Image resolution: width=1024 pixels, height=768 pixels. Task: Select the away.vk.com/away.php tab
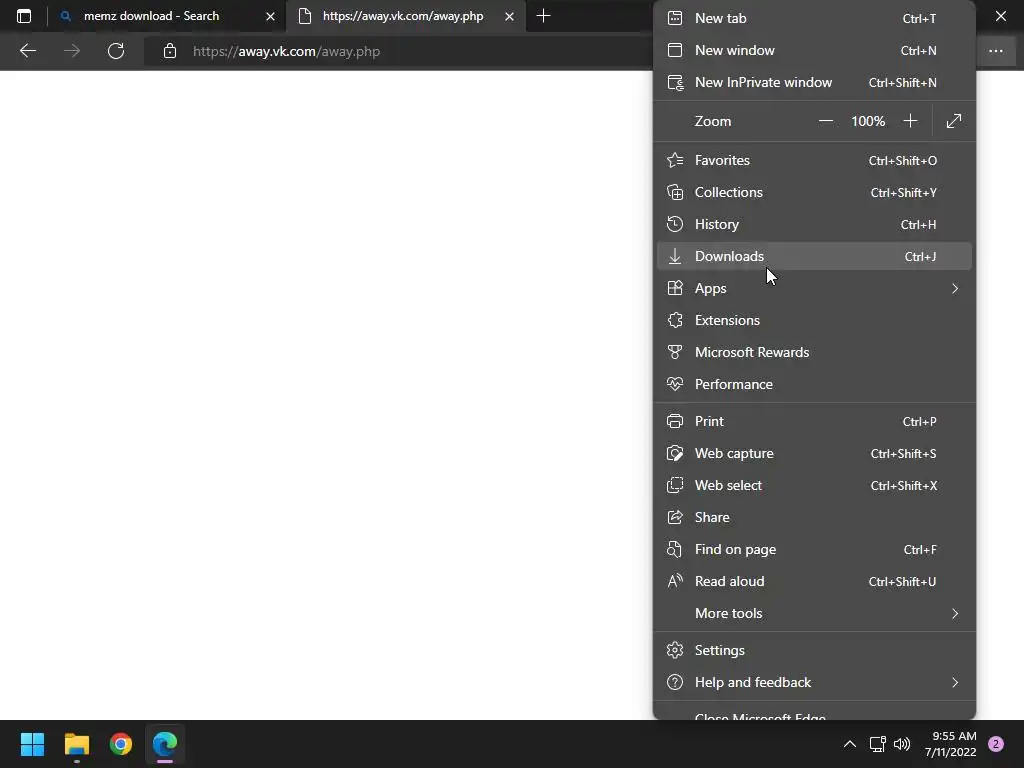click(405, 16)
